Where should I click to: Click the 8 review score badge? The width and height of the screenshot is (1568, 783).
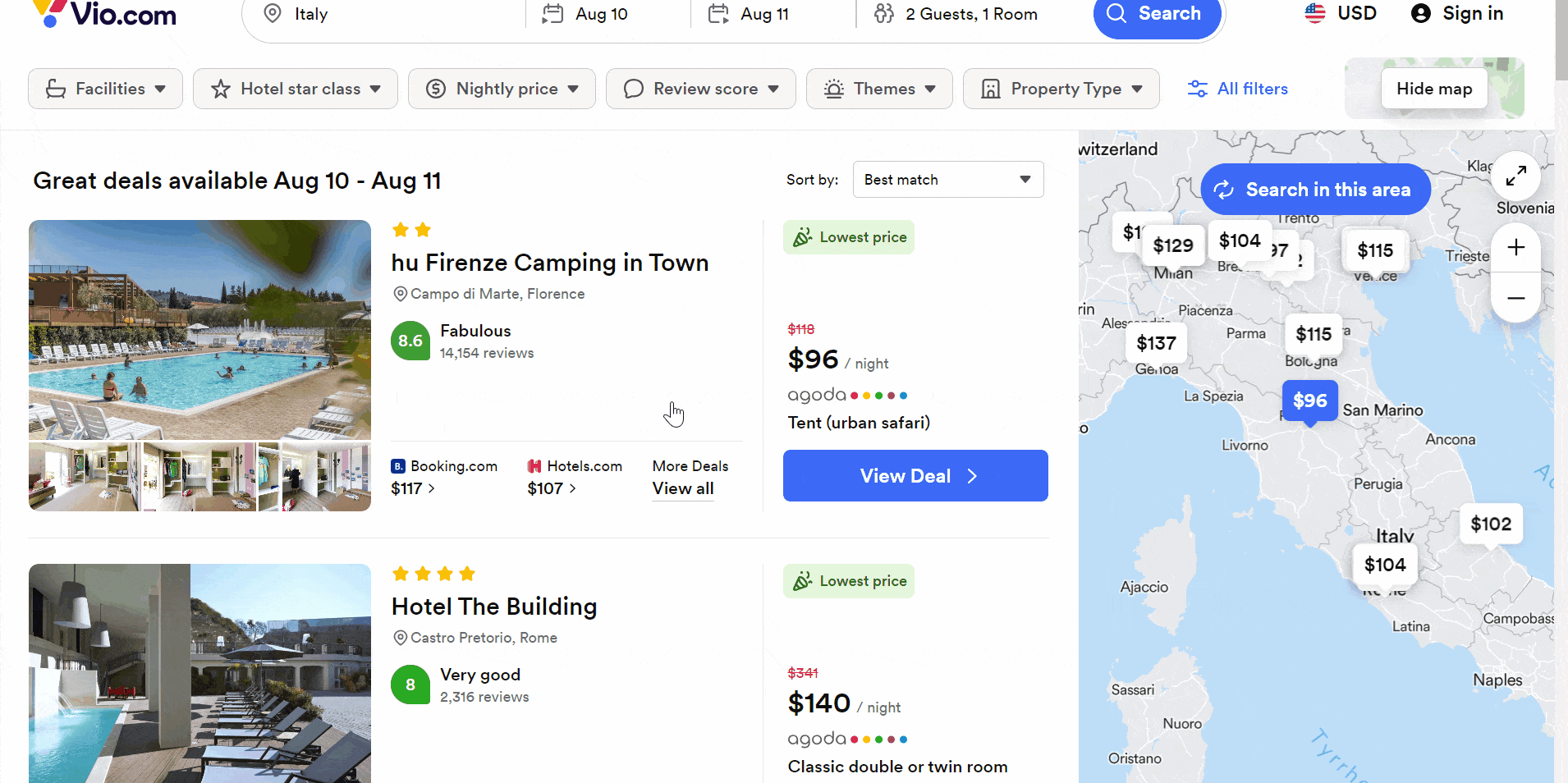coord(410,685)
